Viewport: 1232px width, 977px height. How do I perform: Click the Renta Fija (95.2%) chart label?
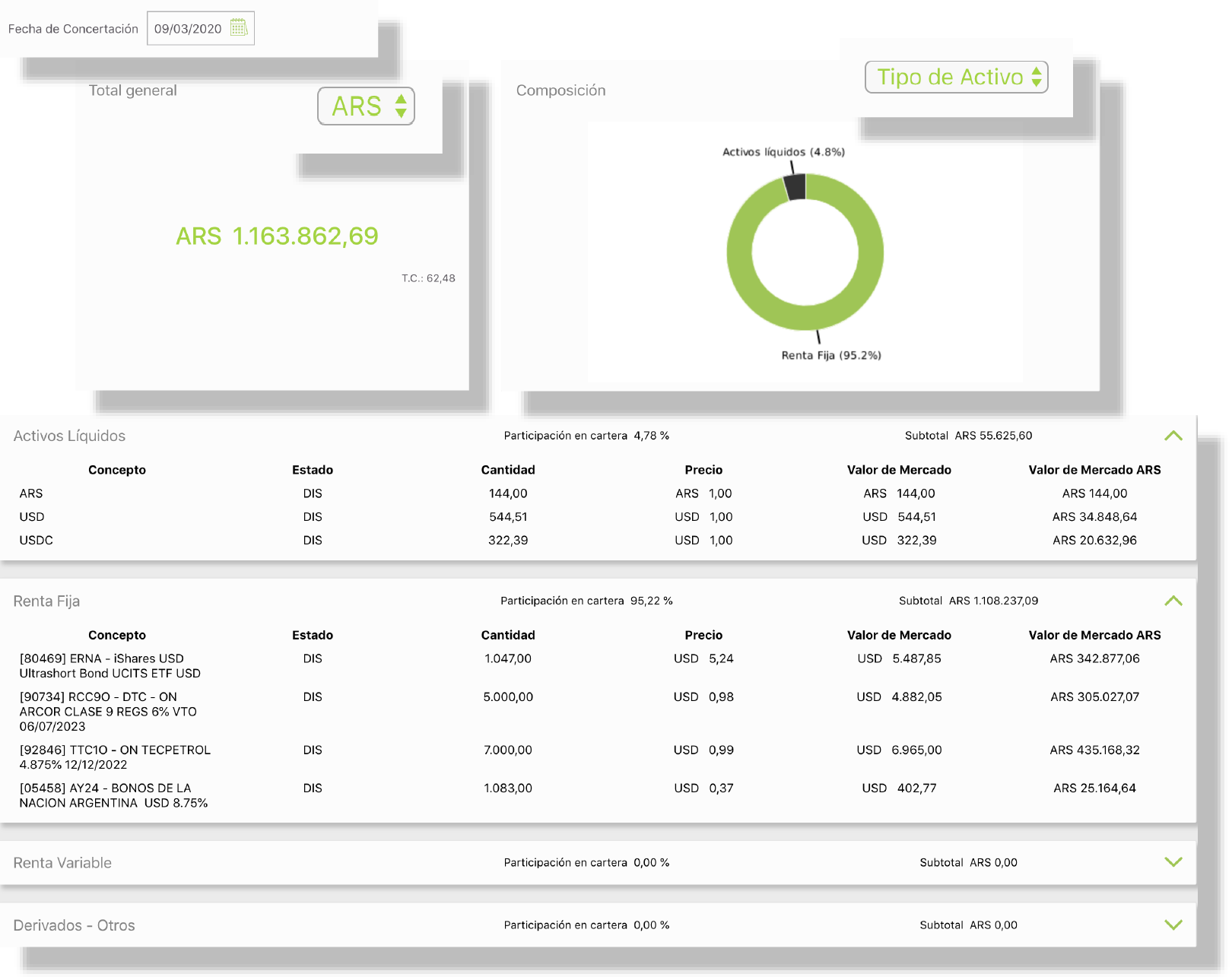click(831, 355)
